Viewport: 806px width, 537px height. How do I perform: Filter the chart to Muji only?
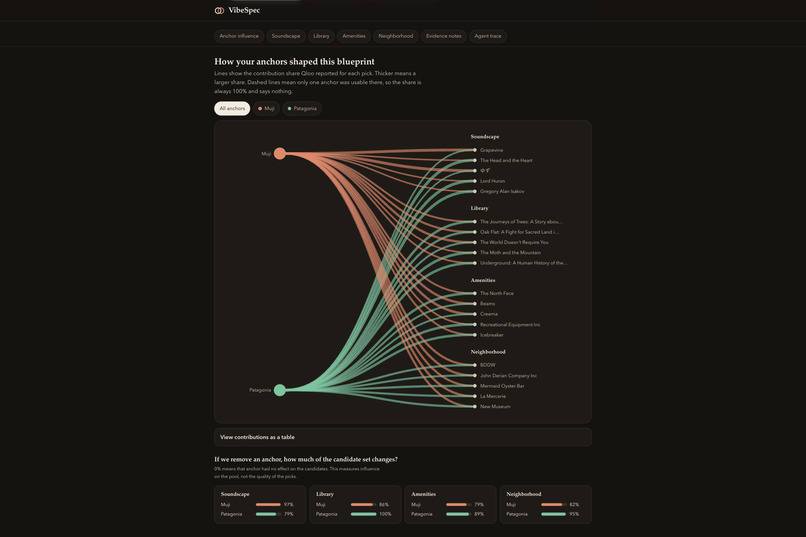[266, 108]
